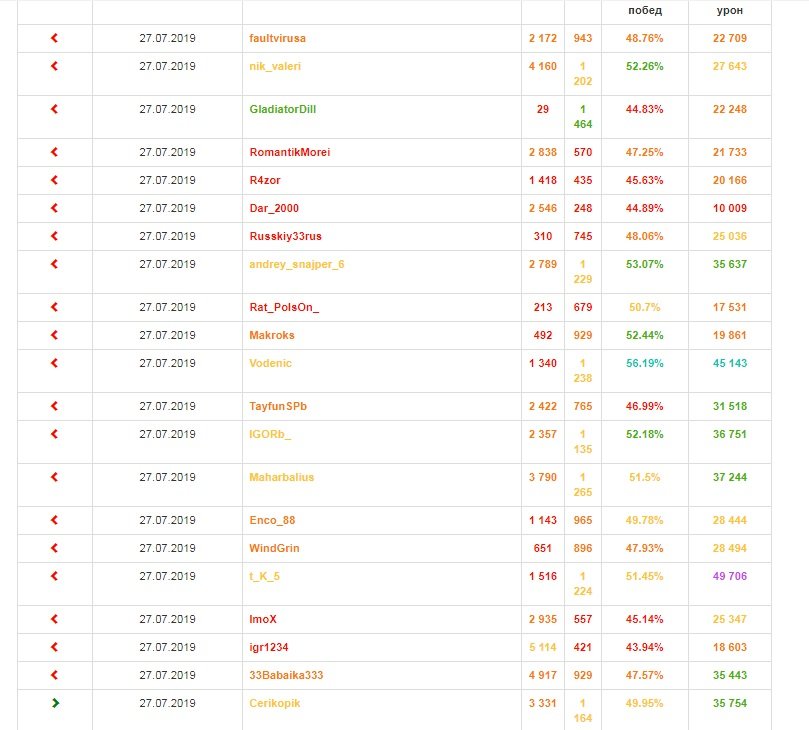
Task: Click the red arrow in t_K_5 row
Action: (x=54, y=576)
